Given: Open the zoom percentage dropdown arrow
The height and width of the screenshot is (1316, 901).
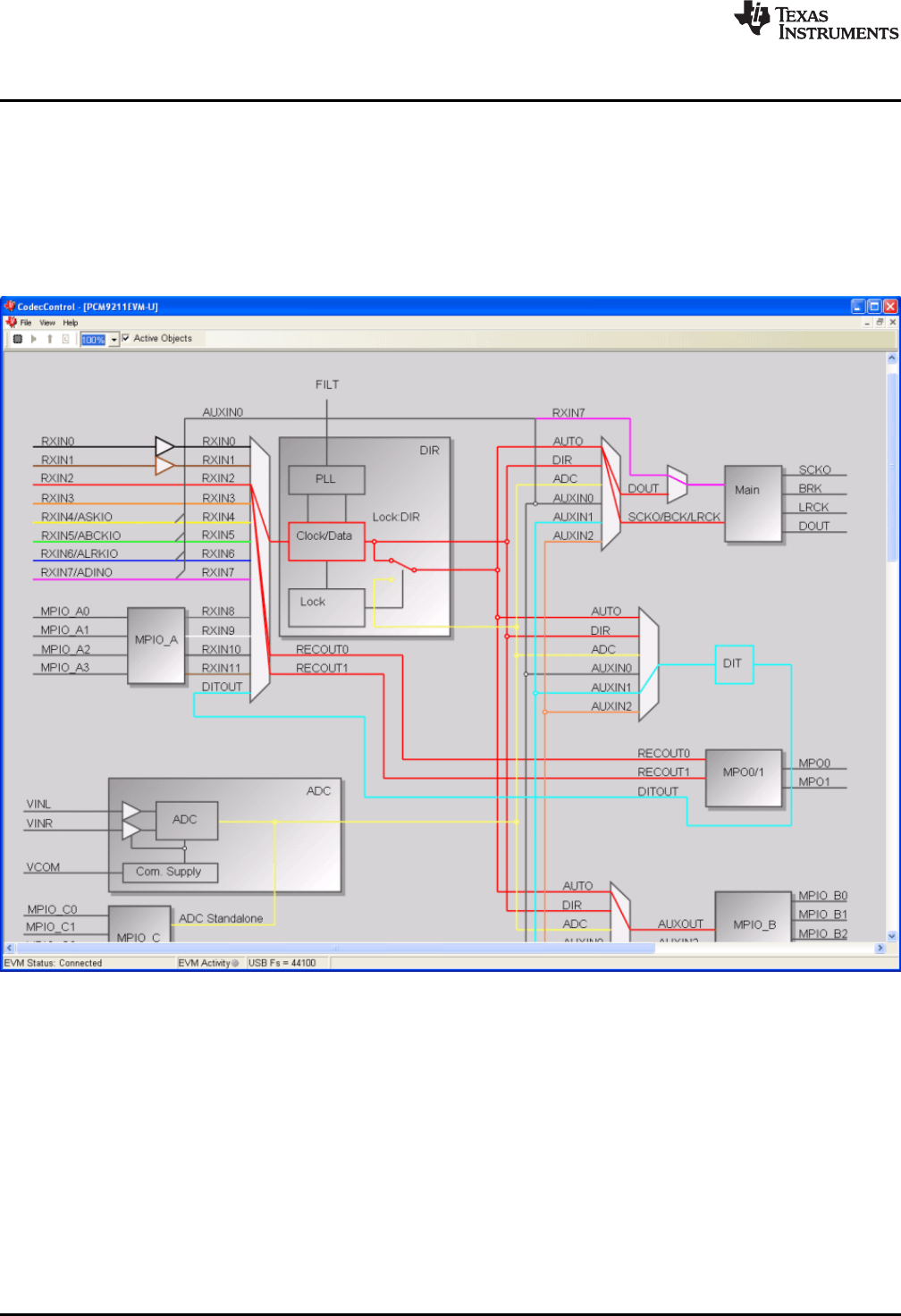Looking at the screenshot, I should coord(114,340).
